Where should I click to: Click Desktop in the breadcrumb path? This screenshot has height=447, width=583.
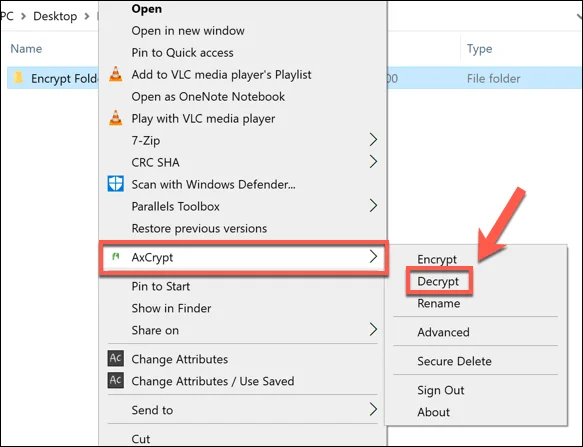55,16
